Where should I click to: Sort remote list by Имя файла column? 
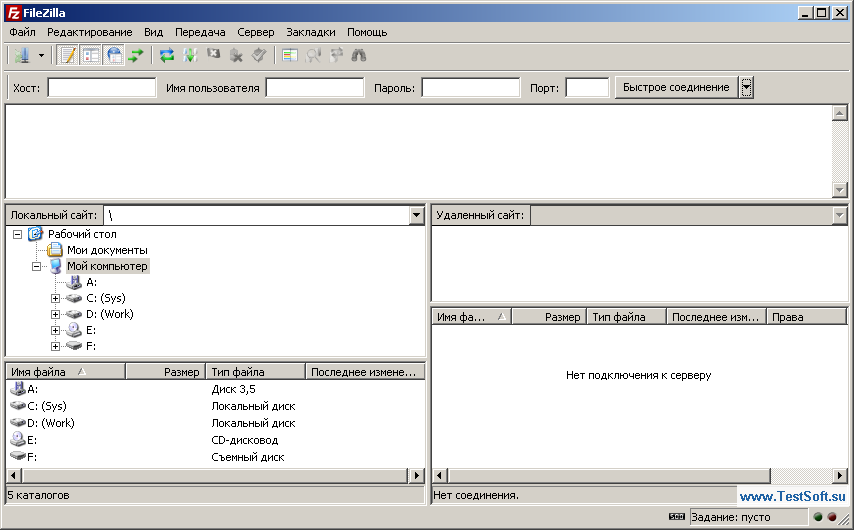tap(472, 316)
